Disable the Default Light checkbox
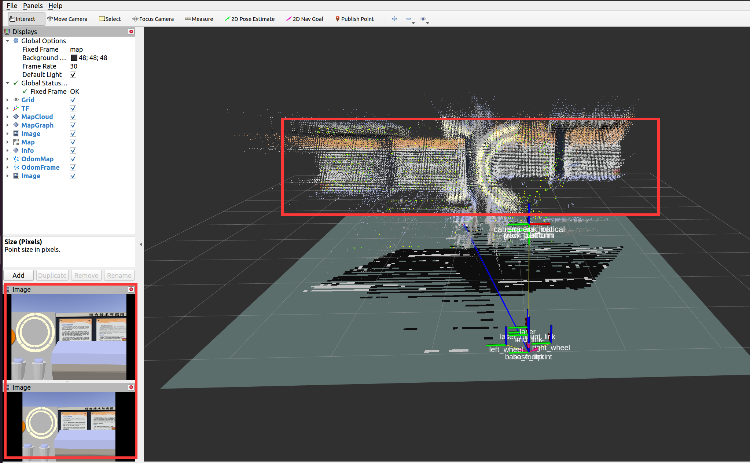The height and width of the screenshot is (463, 750). click(x=73, y=75)
